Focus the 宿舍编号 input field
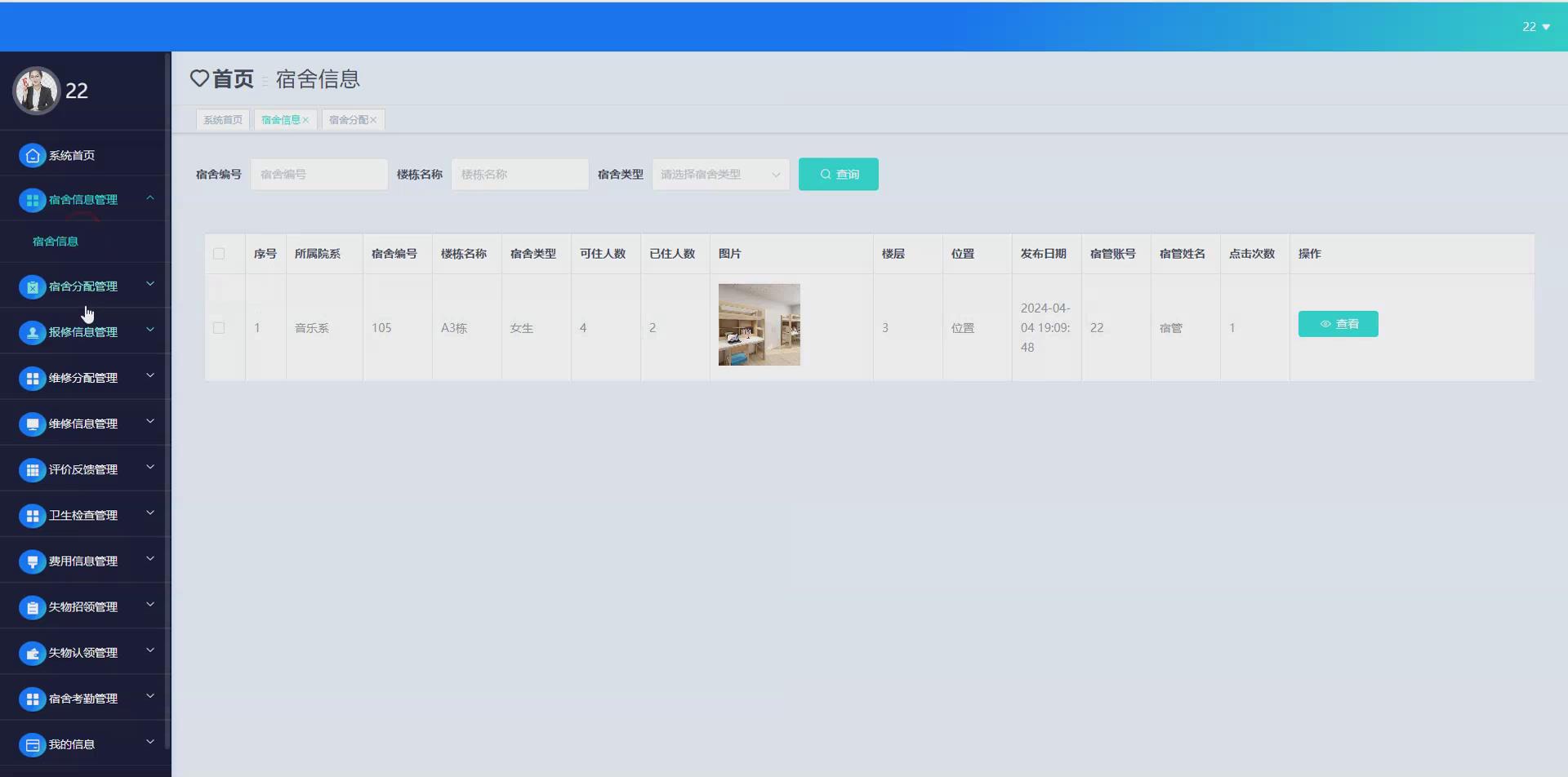 click(319, 174)
